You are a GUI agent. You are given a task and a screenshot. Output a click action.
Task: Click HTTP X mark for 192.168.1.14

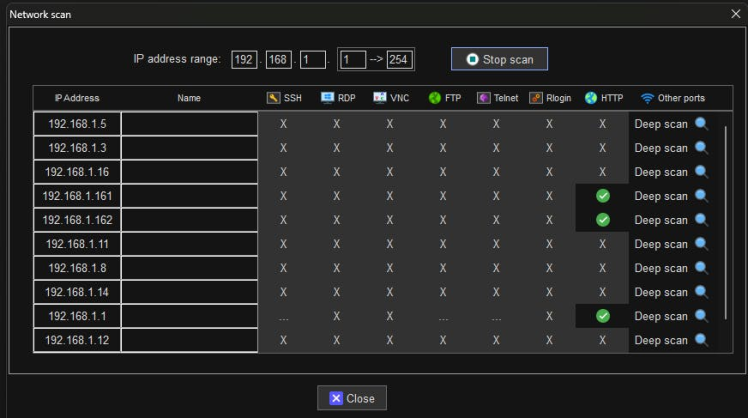(x=603, y=292)
